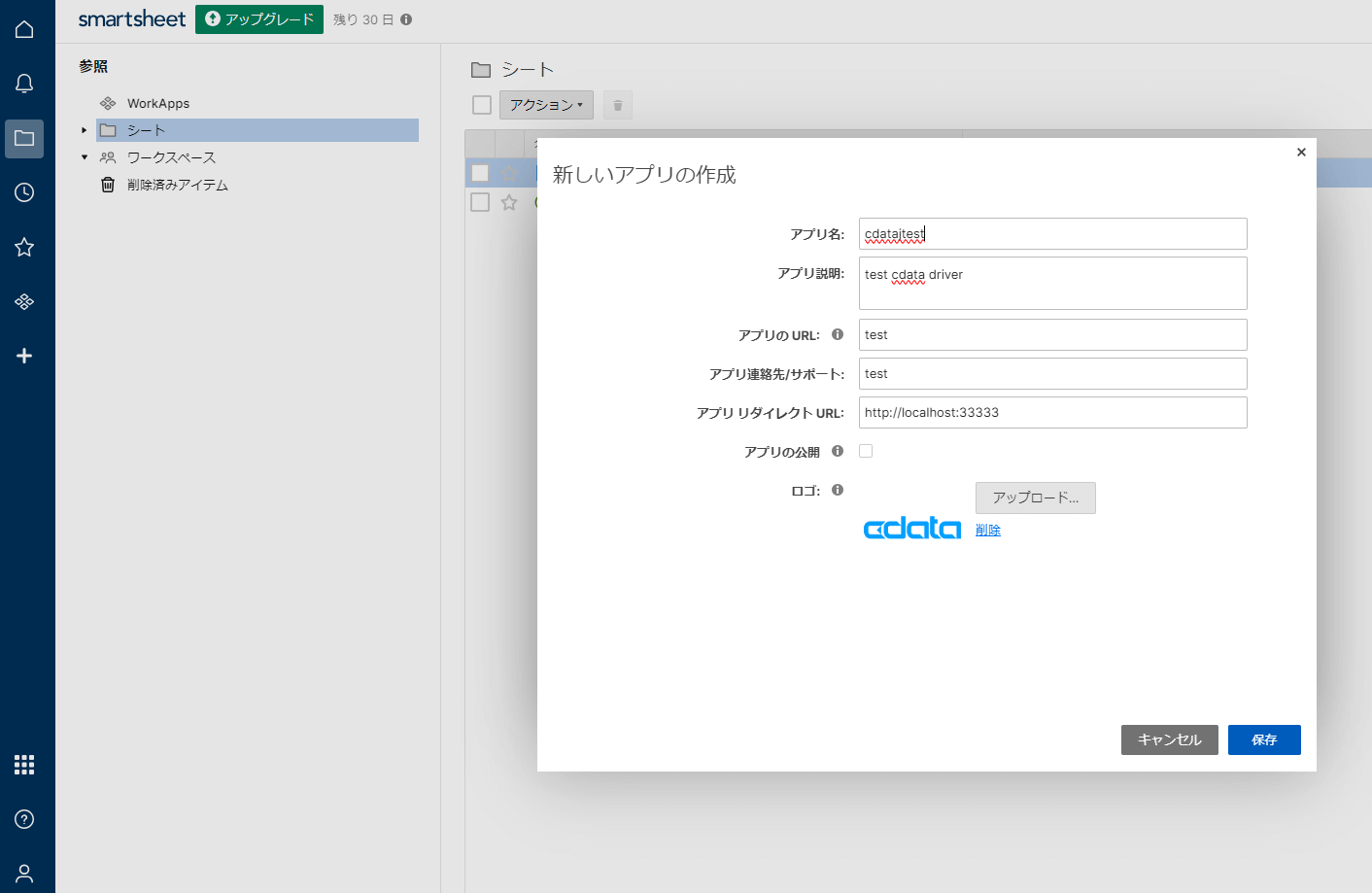Focus the アプリ リダイレクト URL field
The height and width of the screenshot is (893, 1372).
[x=1053, y=412]
